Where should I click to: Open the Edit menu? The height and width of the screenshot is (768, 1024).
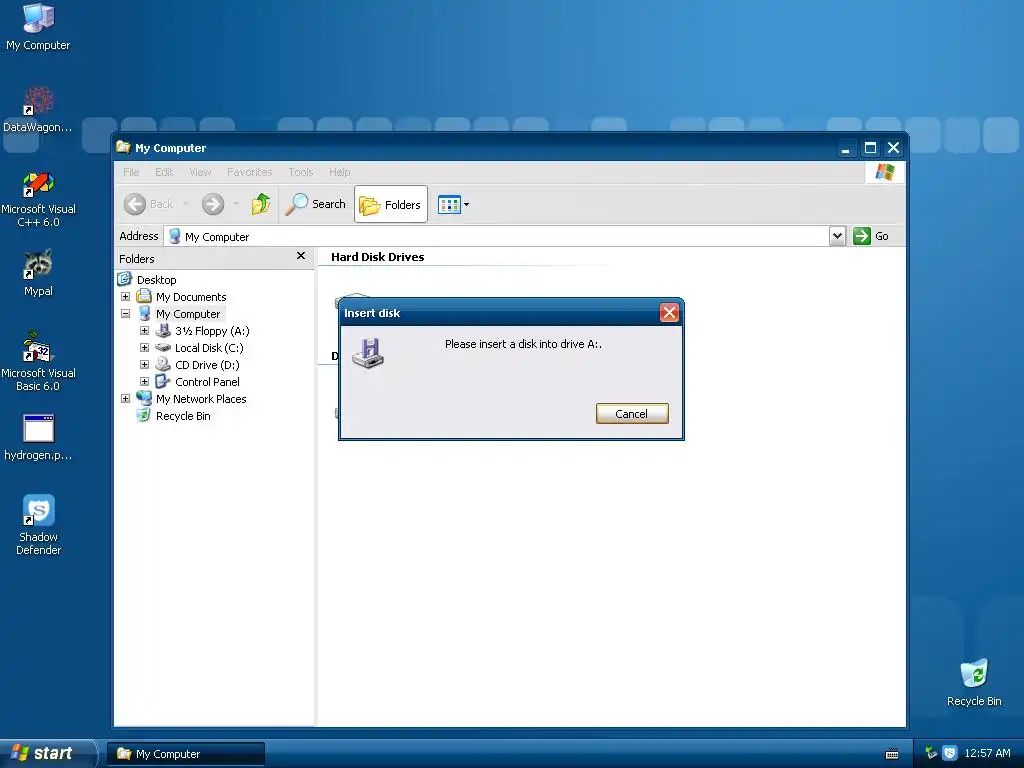pos(164,172)
